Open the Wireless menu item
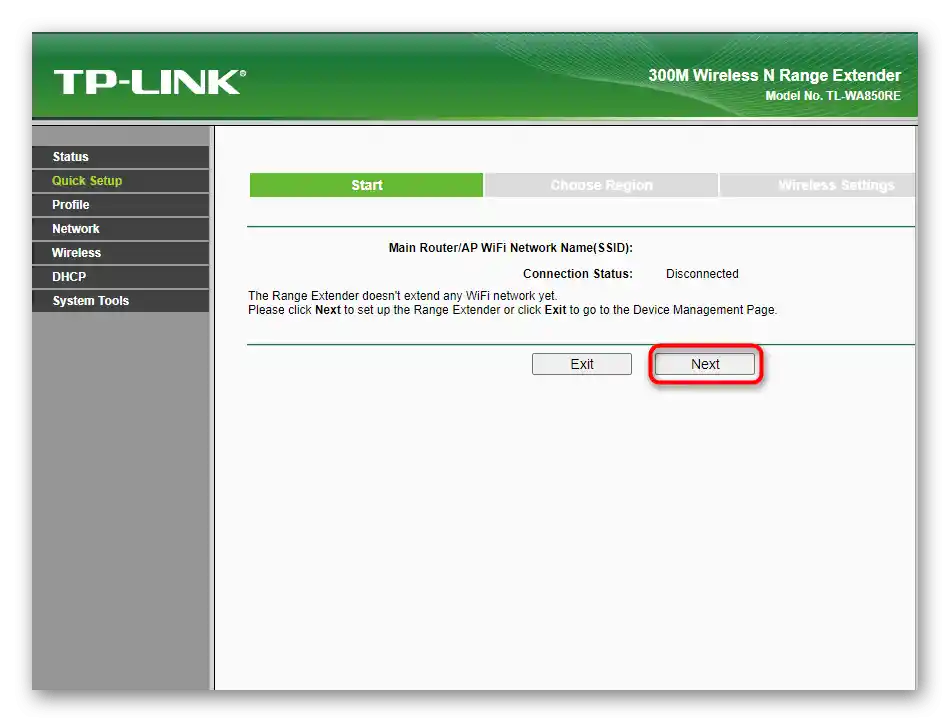The width and height of the screenshot is (950, 722). pyautogui.click(x=121, y=253)
